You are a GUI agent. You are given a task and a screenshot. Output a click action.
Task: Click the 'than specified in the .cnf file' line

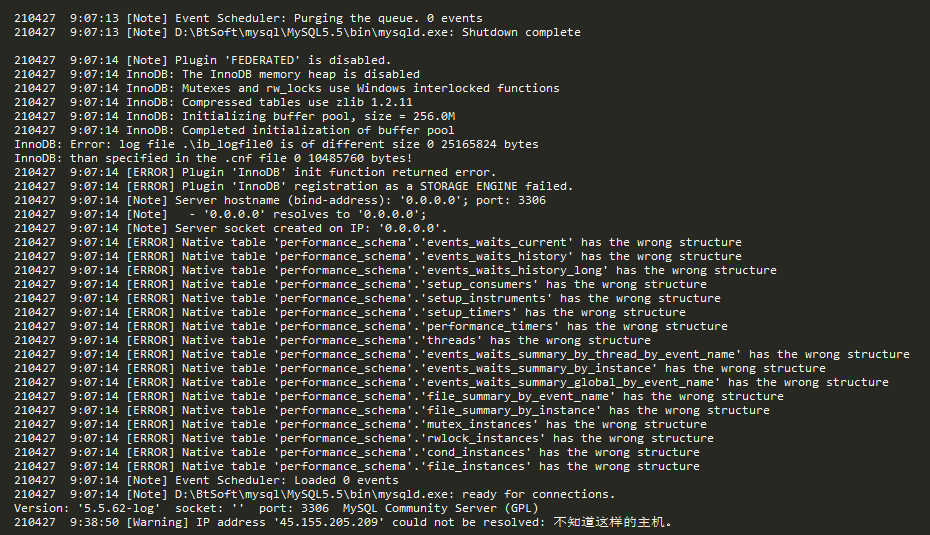(213, 158)
